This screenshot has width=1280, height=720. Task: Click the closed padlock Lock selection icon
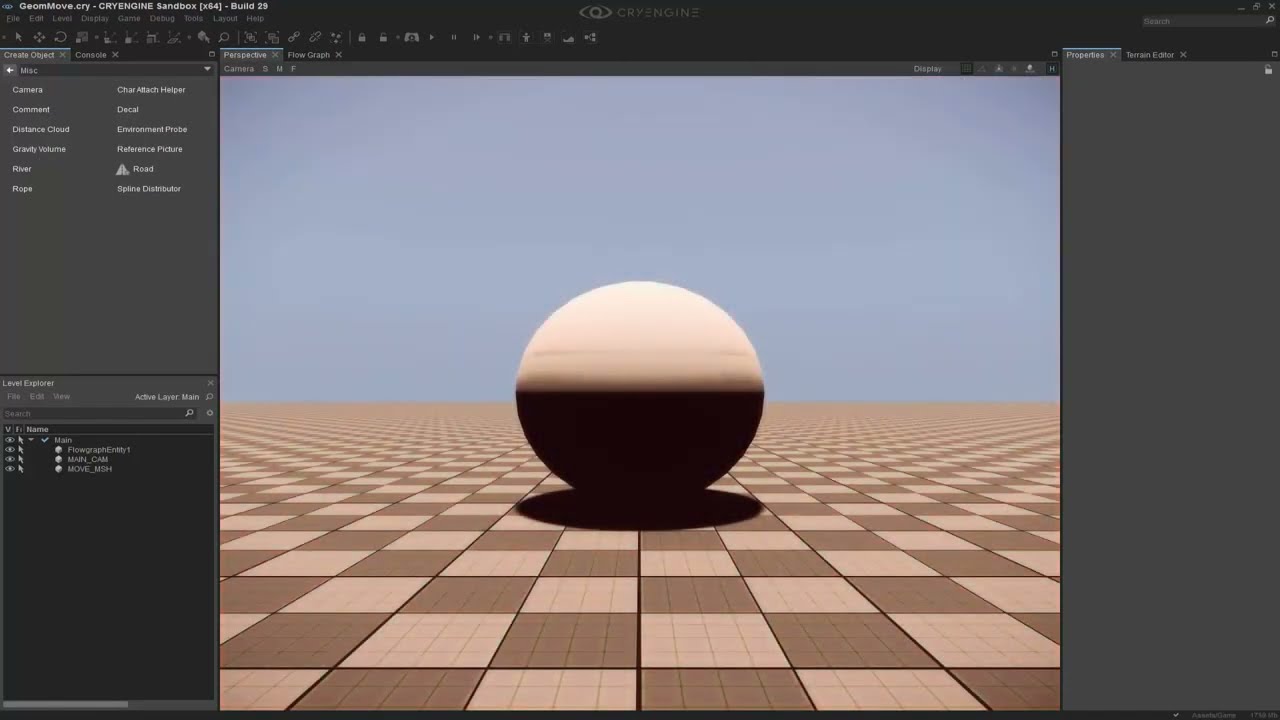[x=362, y=37]
